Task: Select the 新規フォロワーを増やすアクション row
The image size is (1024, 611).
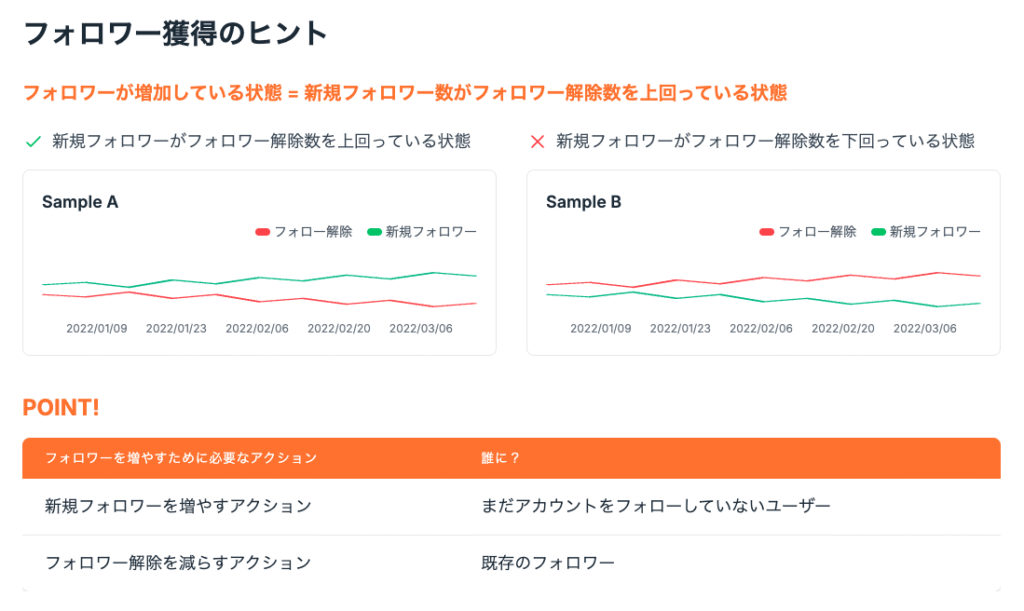Action: point(511,507)
